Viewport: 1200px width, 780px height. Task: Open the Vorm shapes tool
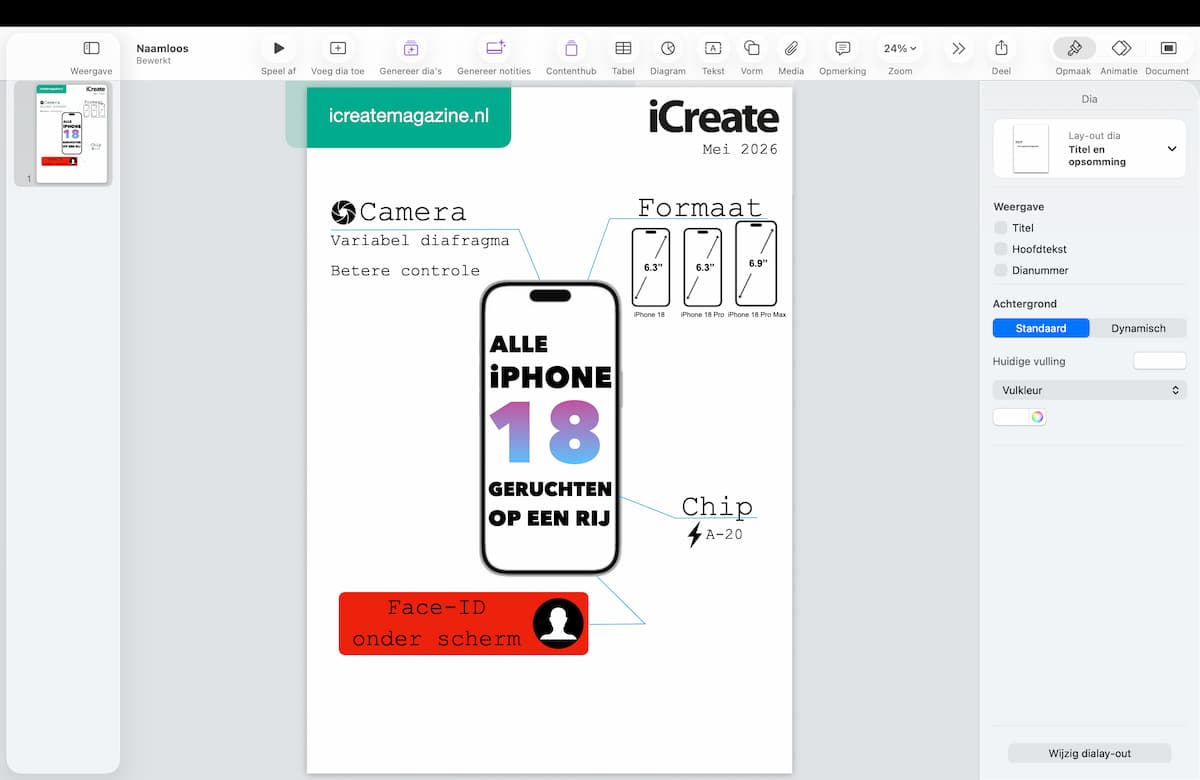tap(752, 48)
